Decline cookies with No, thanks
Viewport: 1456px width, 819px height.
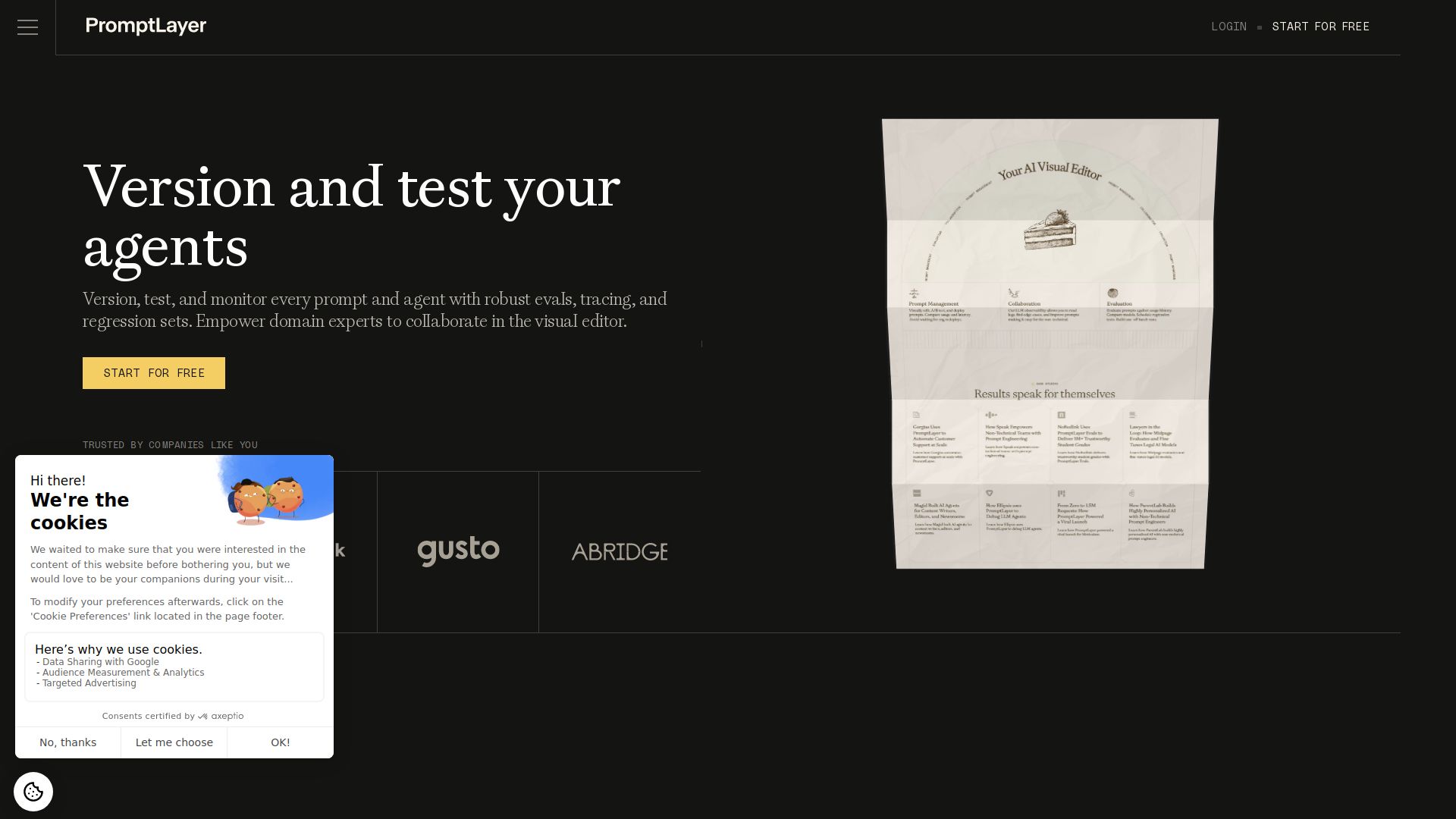[67, 742]
